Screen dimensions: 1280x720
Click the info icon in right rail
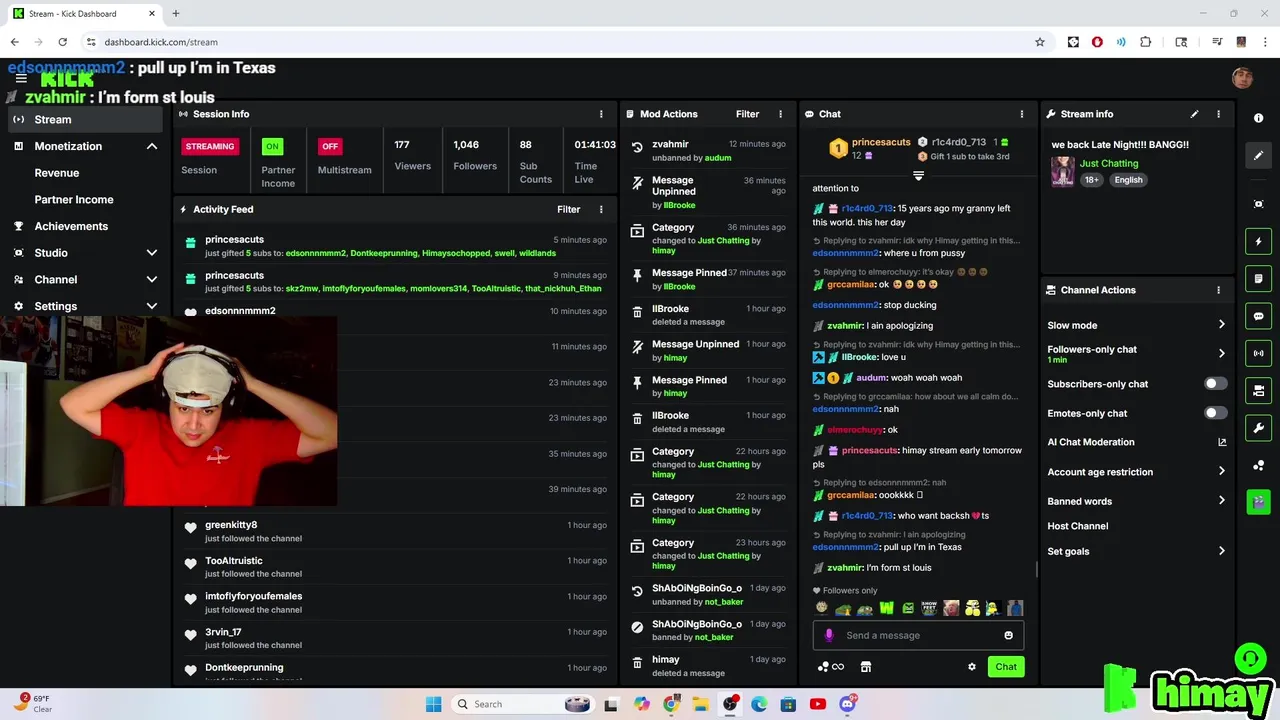point(1258,118)
